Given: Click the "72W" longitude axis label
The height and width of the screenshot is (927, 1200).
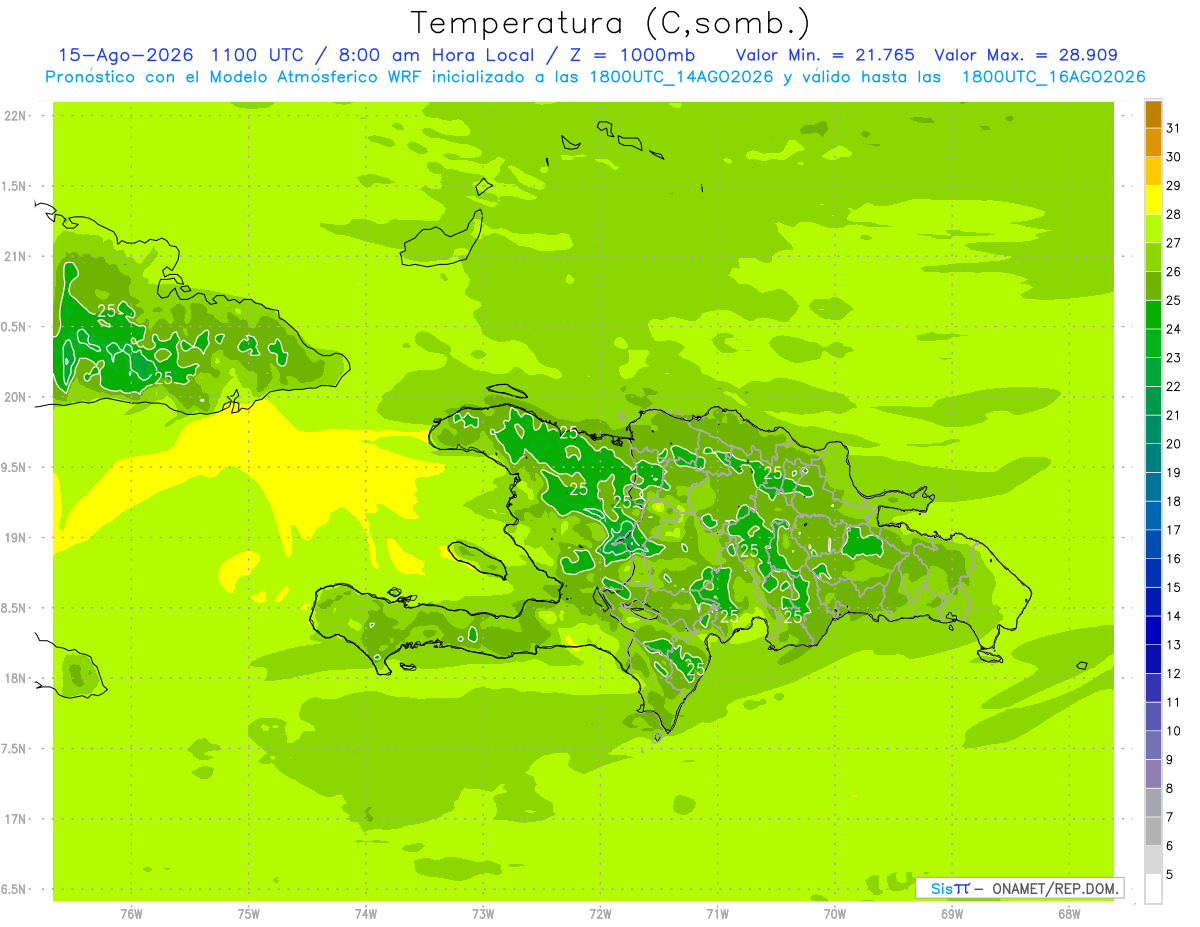Looking at the screenshot, I should coord(600,913).
